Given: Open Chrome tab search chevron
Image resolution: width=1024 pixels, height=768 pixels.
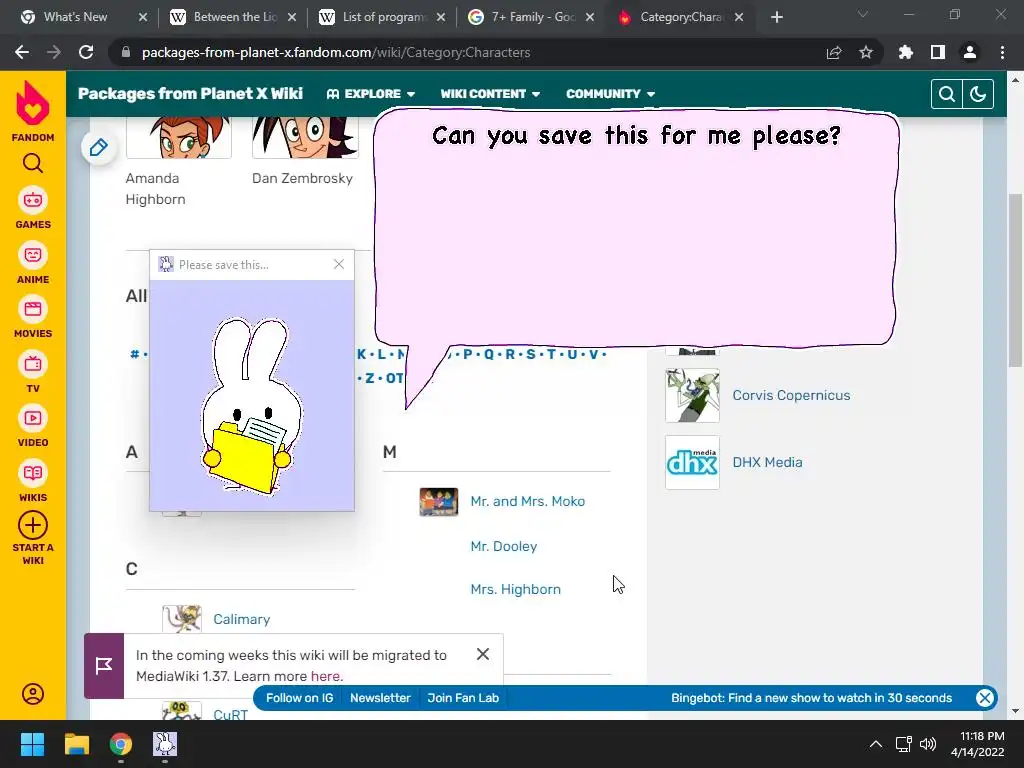Looking at the screenshot, I should point(863,14).
